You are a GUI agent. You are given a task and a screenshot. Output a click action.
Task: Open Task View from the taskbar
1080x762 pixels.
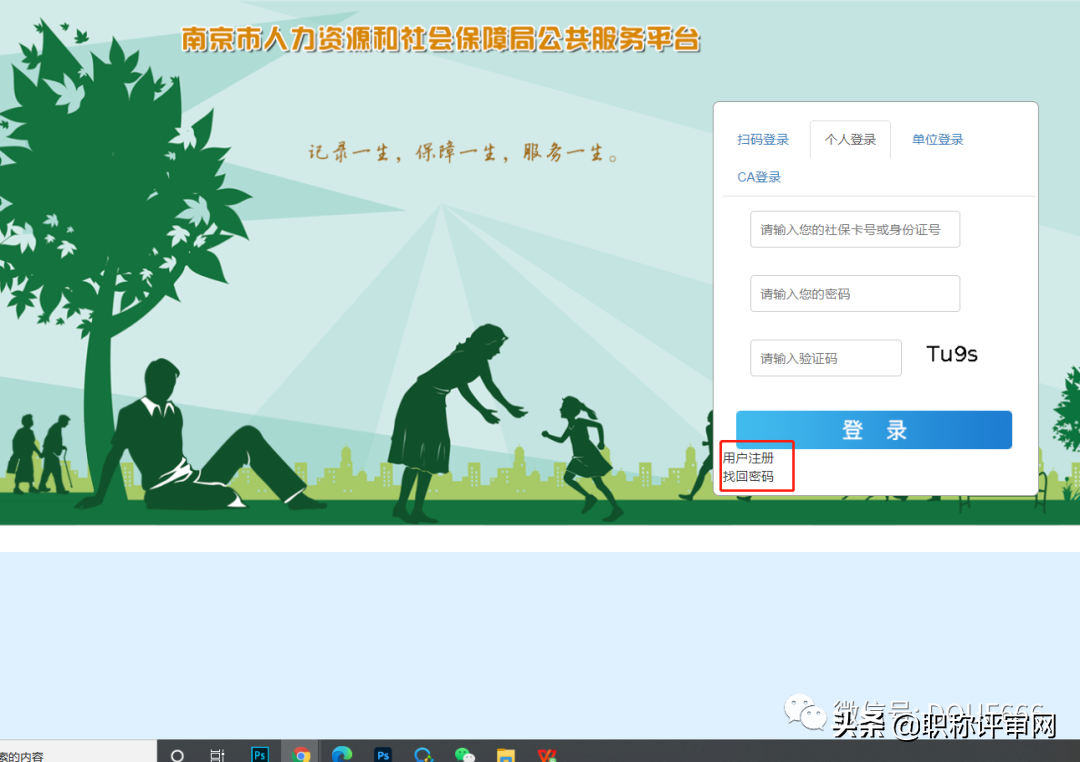pyautogui.click(x=218, y=754)
